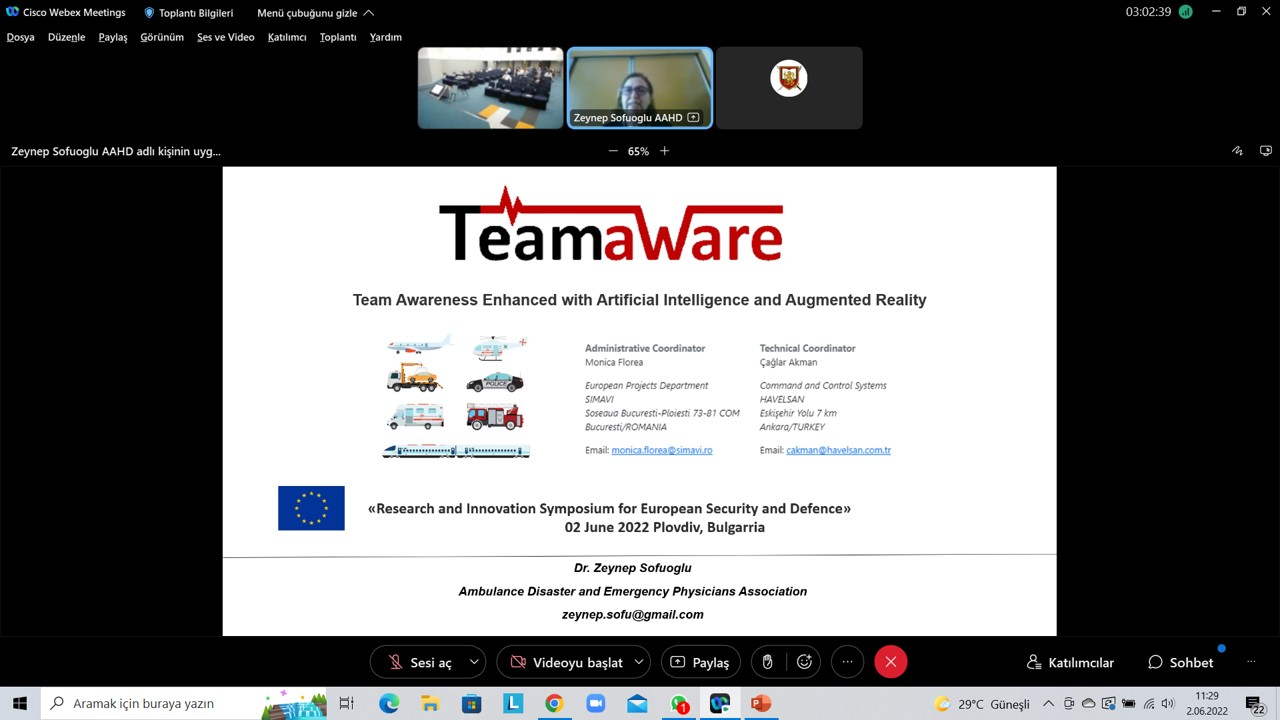The width and height of the screenshot is (1280, 720).
Task: Click the Paylaş share button
Action: [701, 662]
